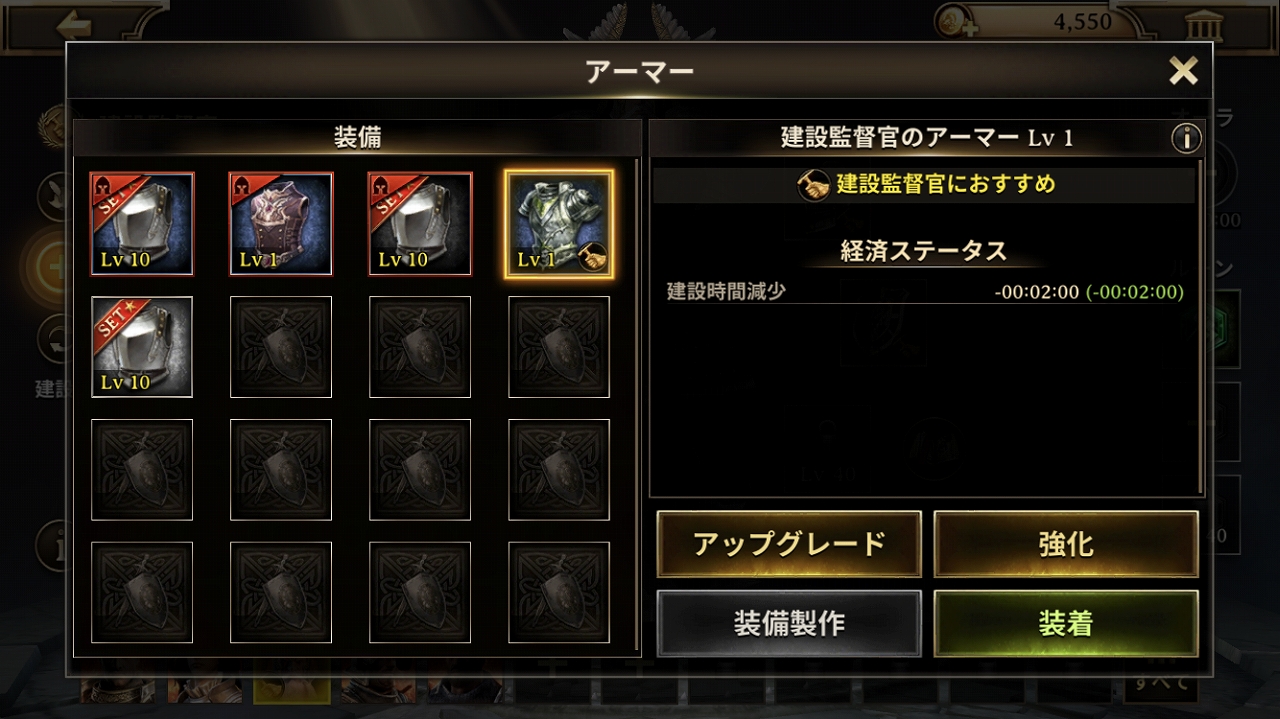Close the アーマー dialog with the X
The image size is (1280, 719).
(x=1184, y=70)
